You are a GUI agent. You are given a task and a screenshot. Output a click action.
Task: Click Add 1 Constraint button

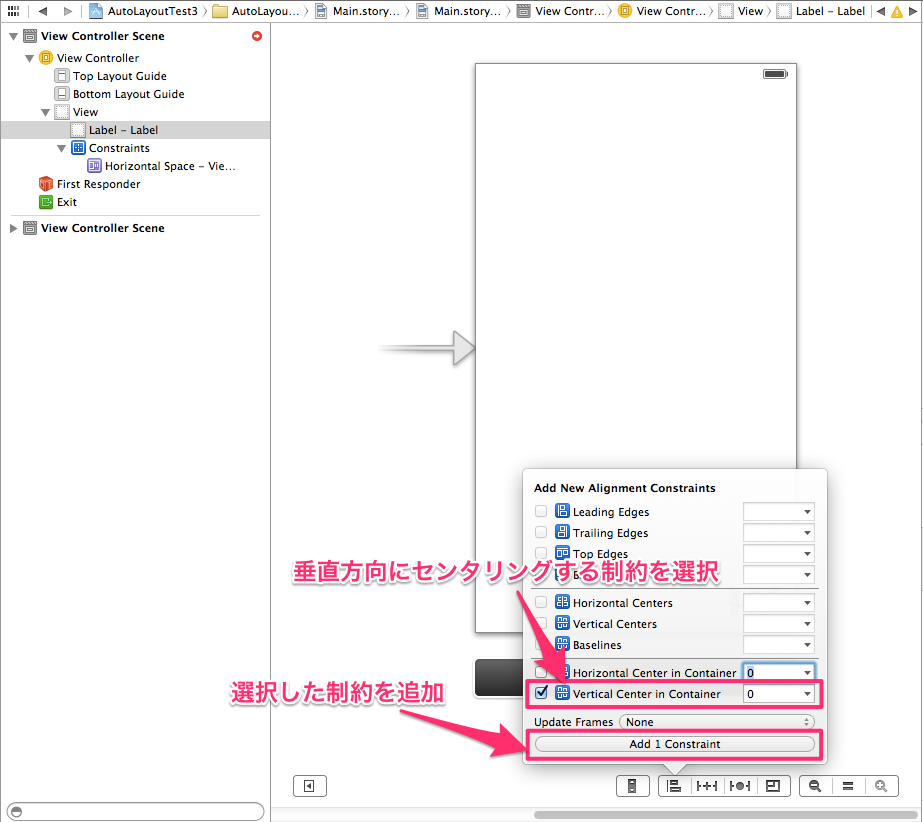coord(675,744)
